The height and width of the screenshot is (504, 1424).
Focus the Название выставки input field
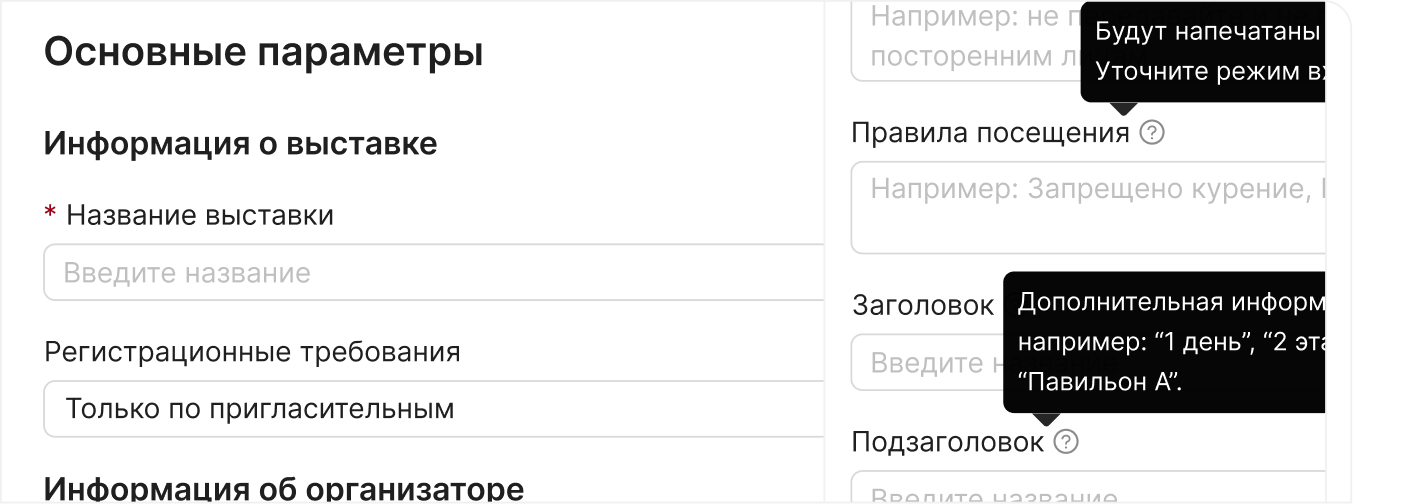(434, 272)
